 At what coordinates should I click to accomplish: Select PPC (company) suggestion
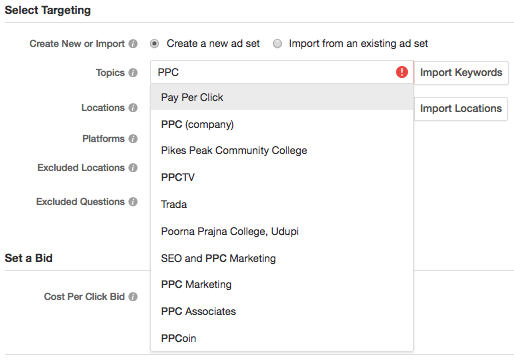282,124
